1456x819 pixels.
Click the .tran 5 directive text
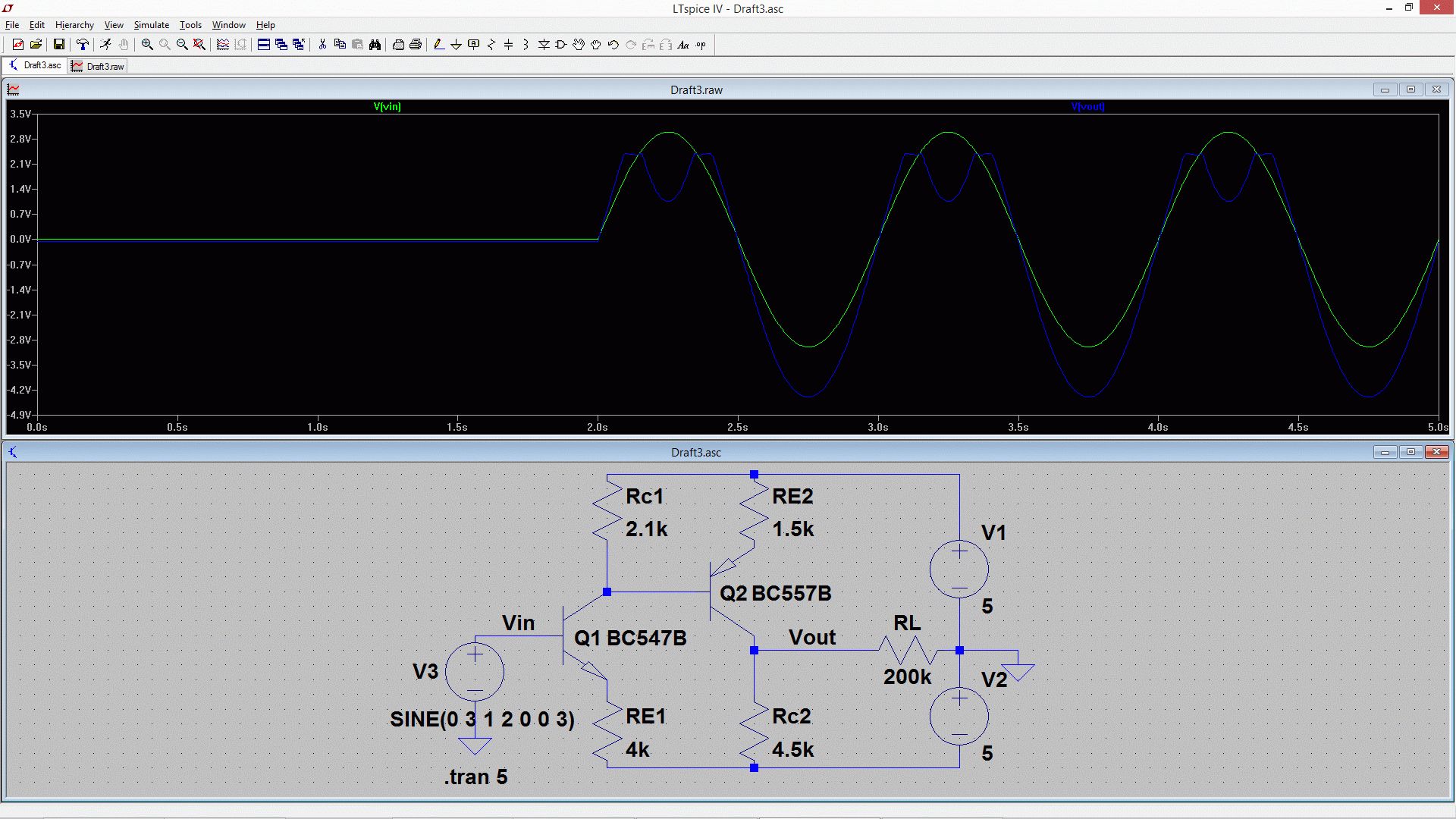[475, 777]
